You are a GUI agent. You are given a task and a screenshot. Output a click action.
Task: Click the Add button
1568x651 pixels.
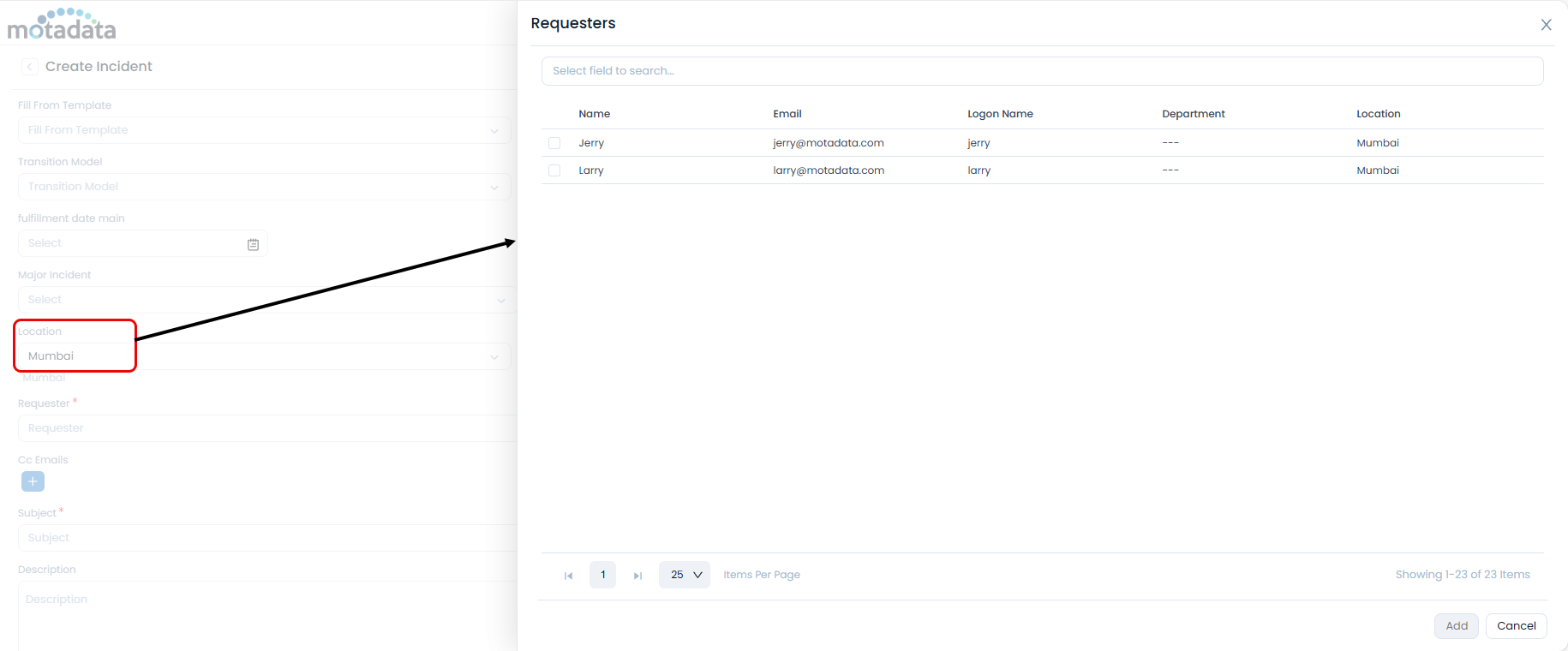click(1457, 626)
